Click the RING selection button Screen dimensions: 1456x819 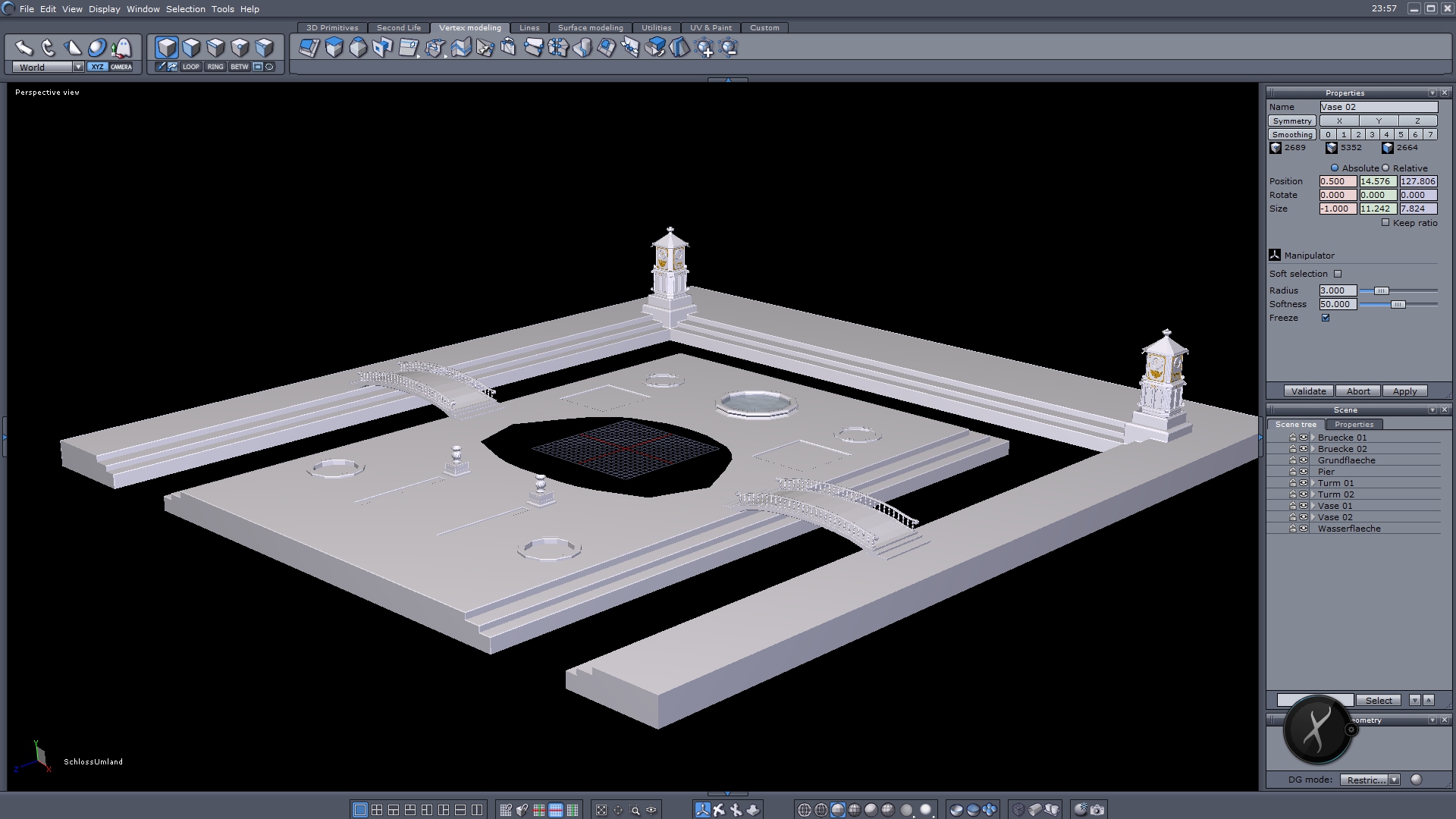[x=215, y=67]
